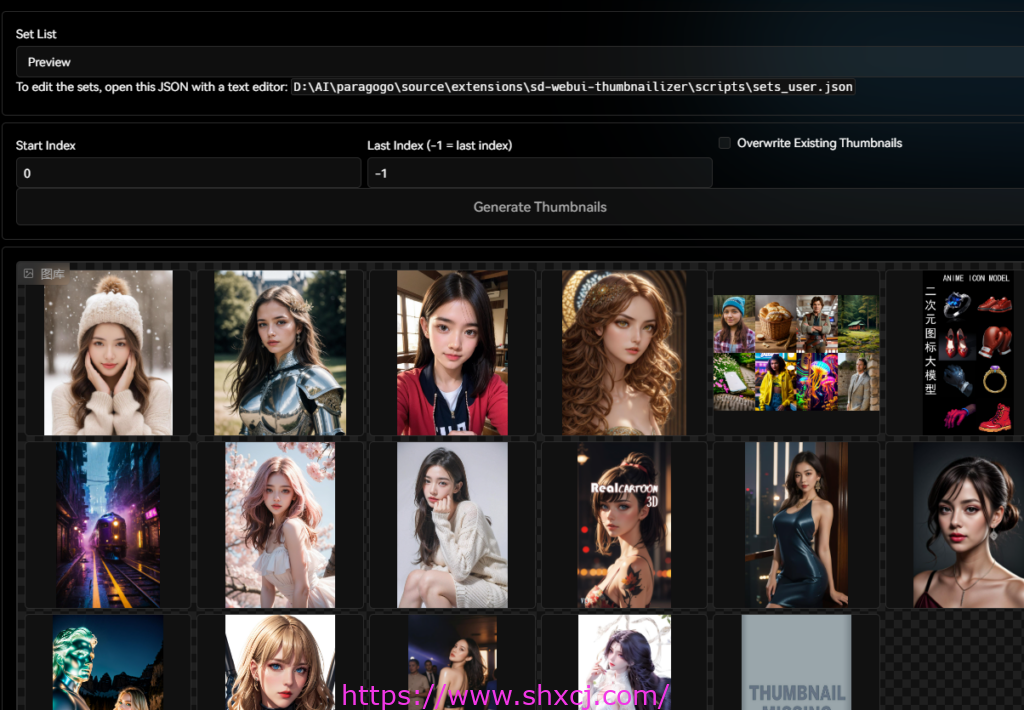Select the woman-in-armor thumbnail
Screen dimensions: 1024x710
click(279, 352)
